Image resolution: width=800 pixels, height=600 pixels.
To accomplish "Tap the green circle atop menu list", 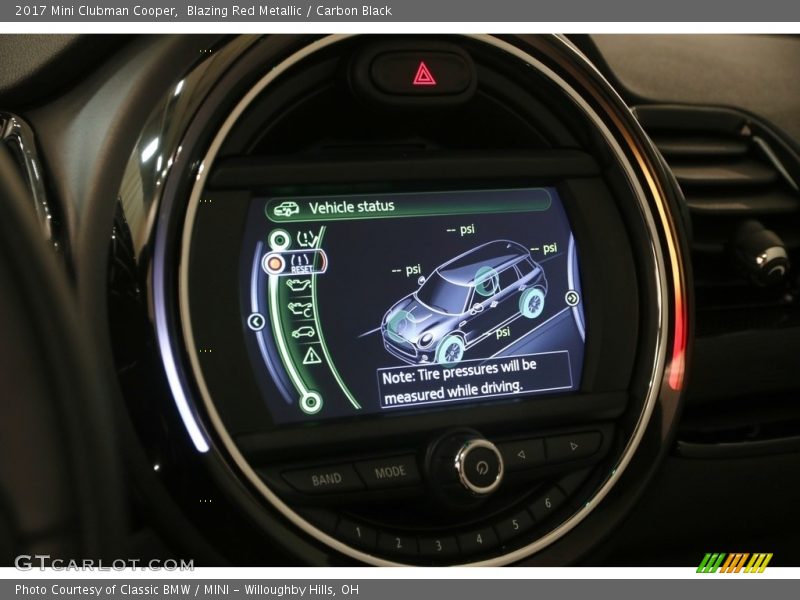I will pyautogui.click(x=279, y=239).
